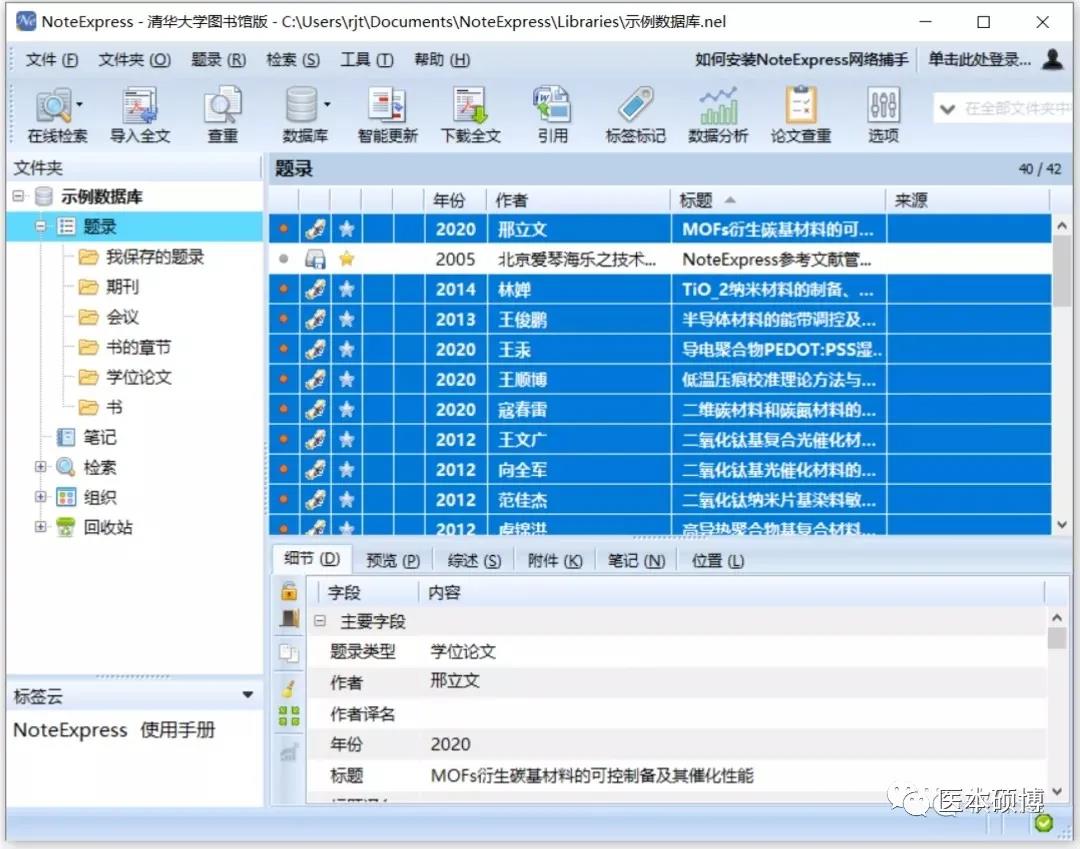Select the 学位论文 folder
Image resolution: width=1080 pixels, height=849 pixels.
(x=138, y=377)
